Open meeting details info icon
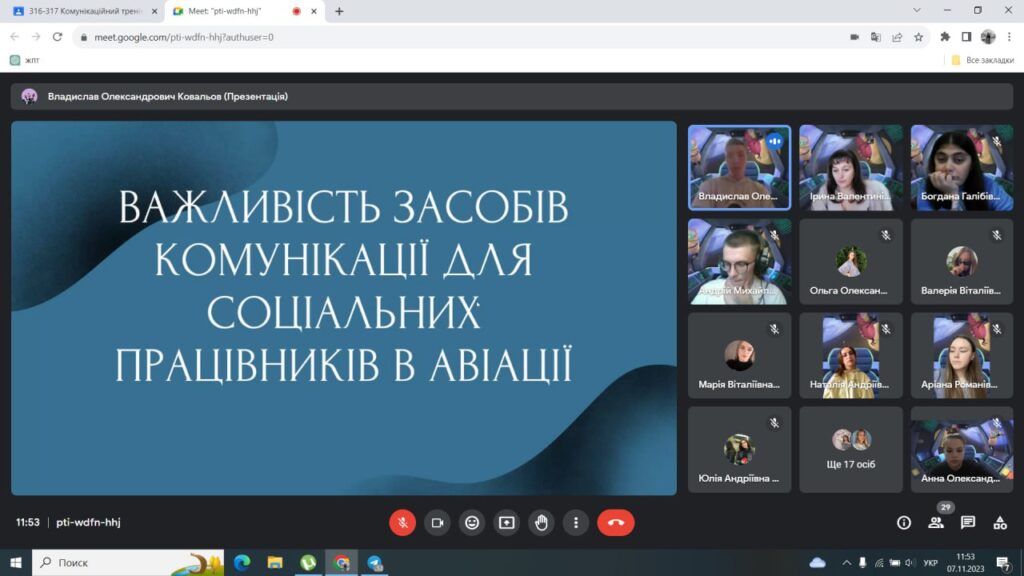Image resolution: width=1024 pixels, height=576 pixels. coord(904,522)
